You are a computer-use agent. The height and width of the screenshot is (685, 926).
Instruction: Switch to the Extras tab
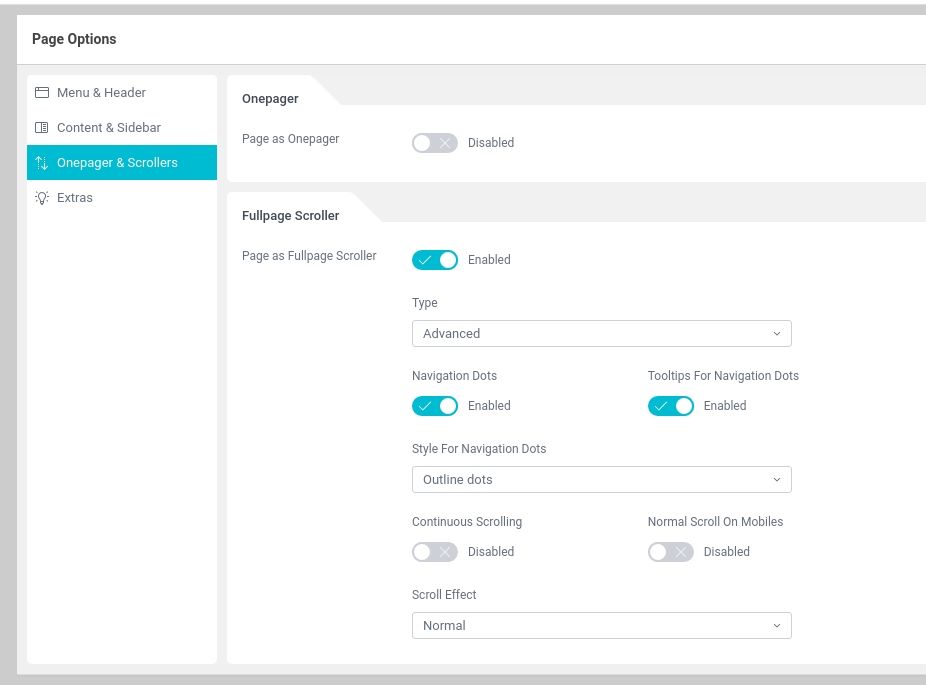click(x=75, y=198)
